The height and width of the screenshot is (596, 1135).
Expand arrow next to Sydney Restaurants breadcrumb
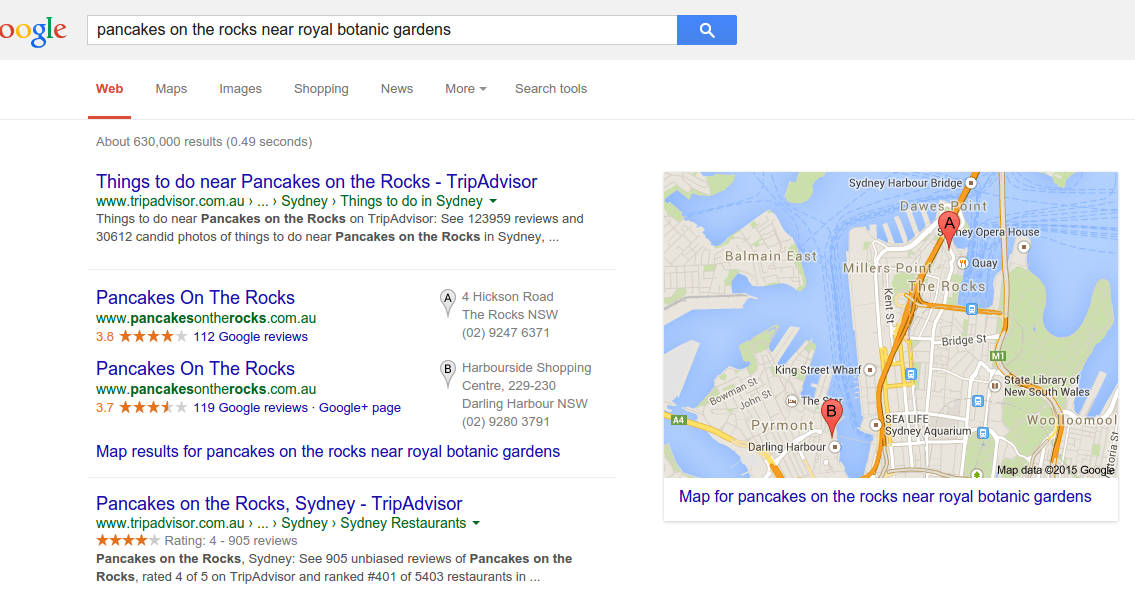[476, 524]
